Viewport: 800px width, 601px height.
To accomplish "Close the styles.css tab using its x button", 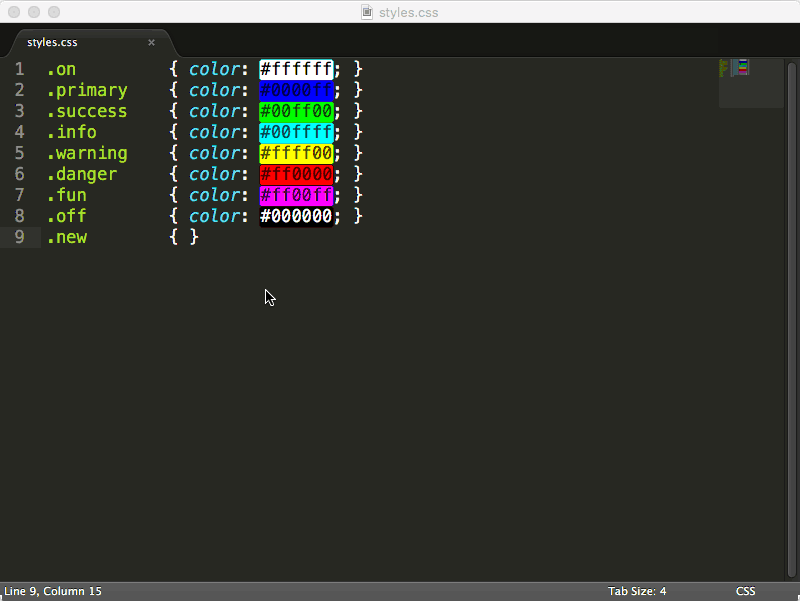I will (151, 43).
